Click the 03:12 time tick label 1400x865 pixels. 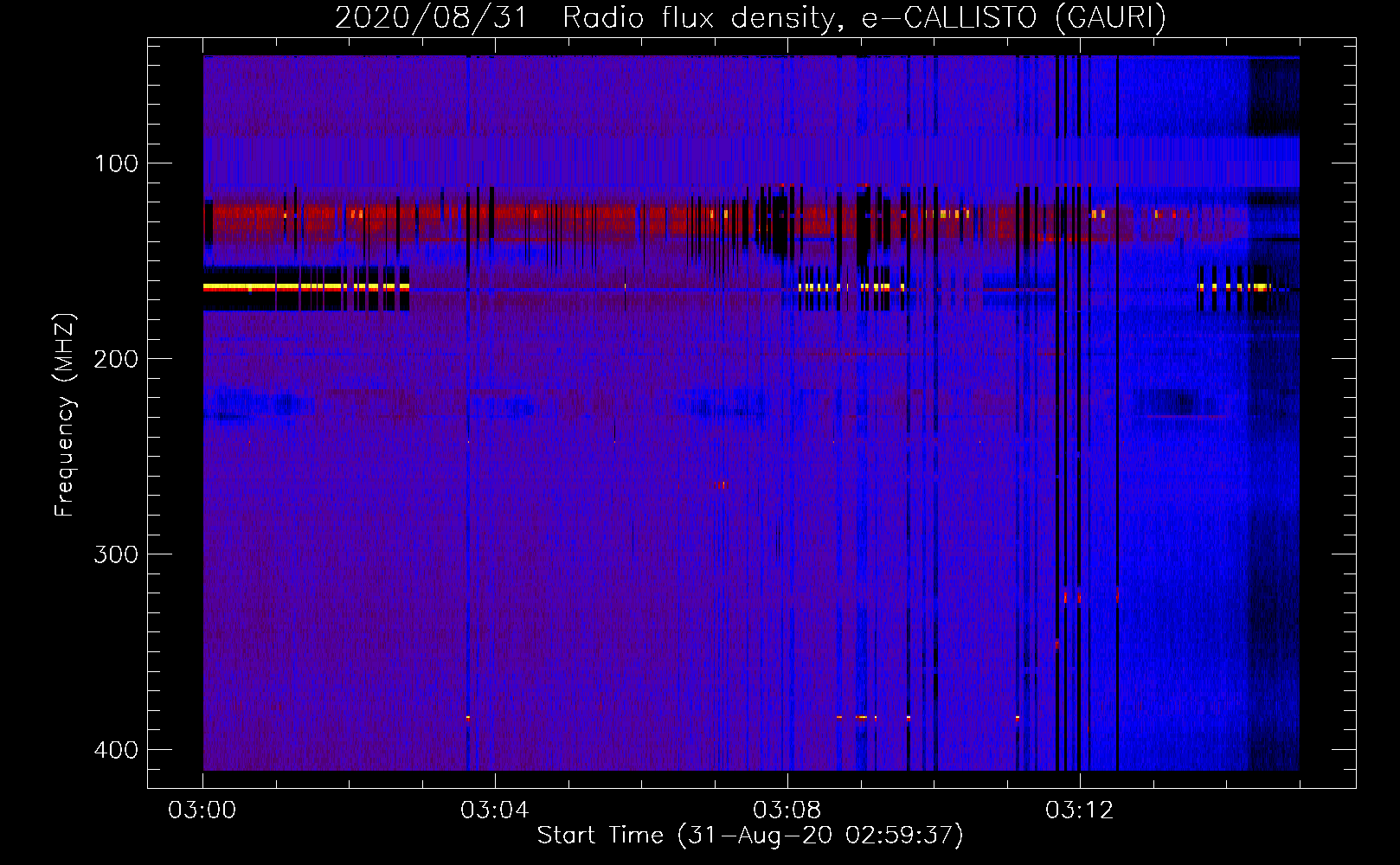pyautogui.click(x=1080, y=811)
